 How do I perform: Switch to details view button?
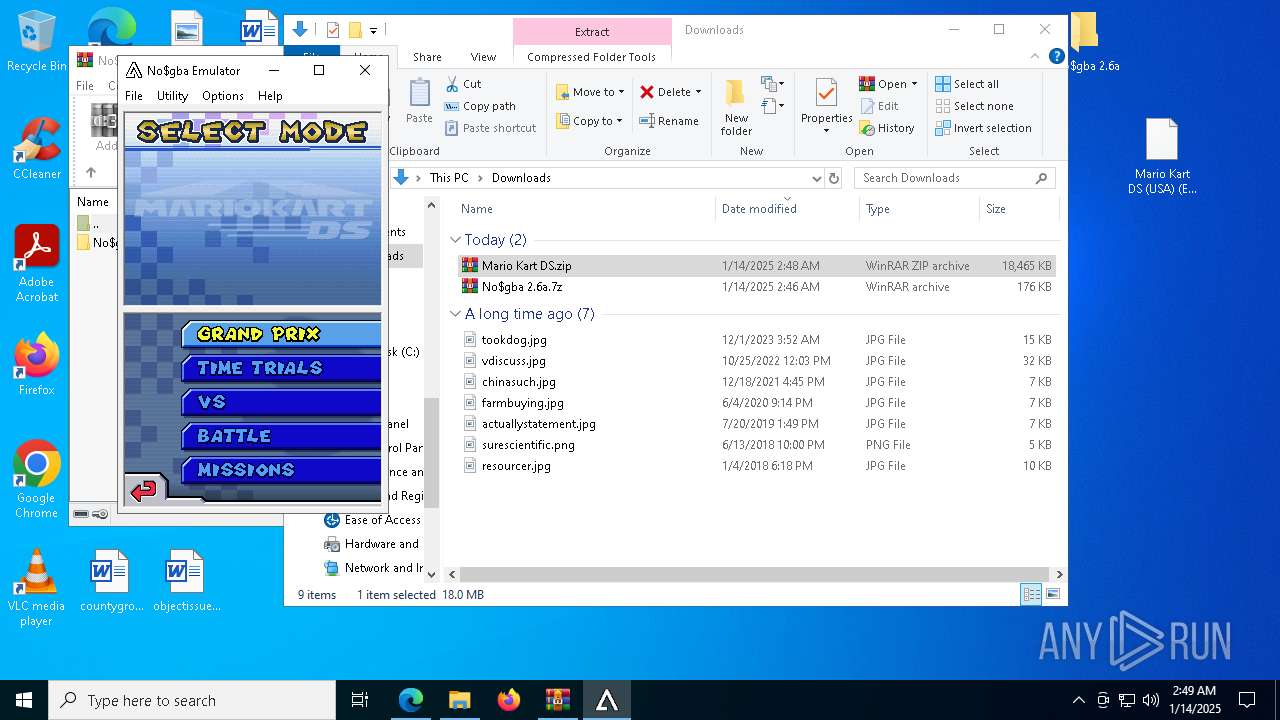[x=1031, y=595]
